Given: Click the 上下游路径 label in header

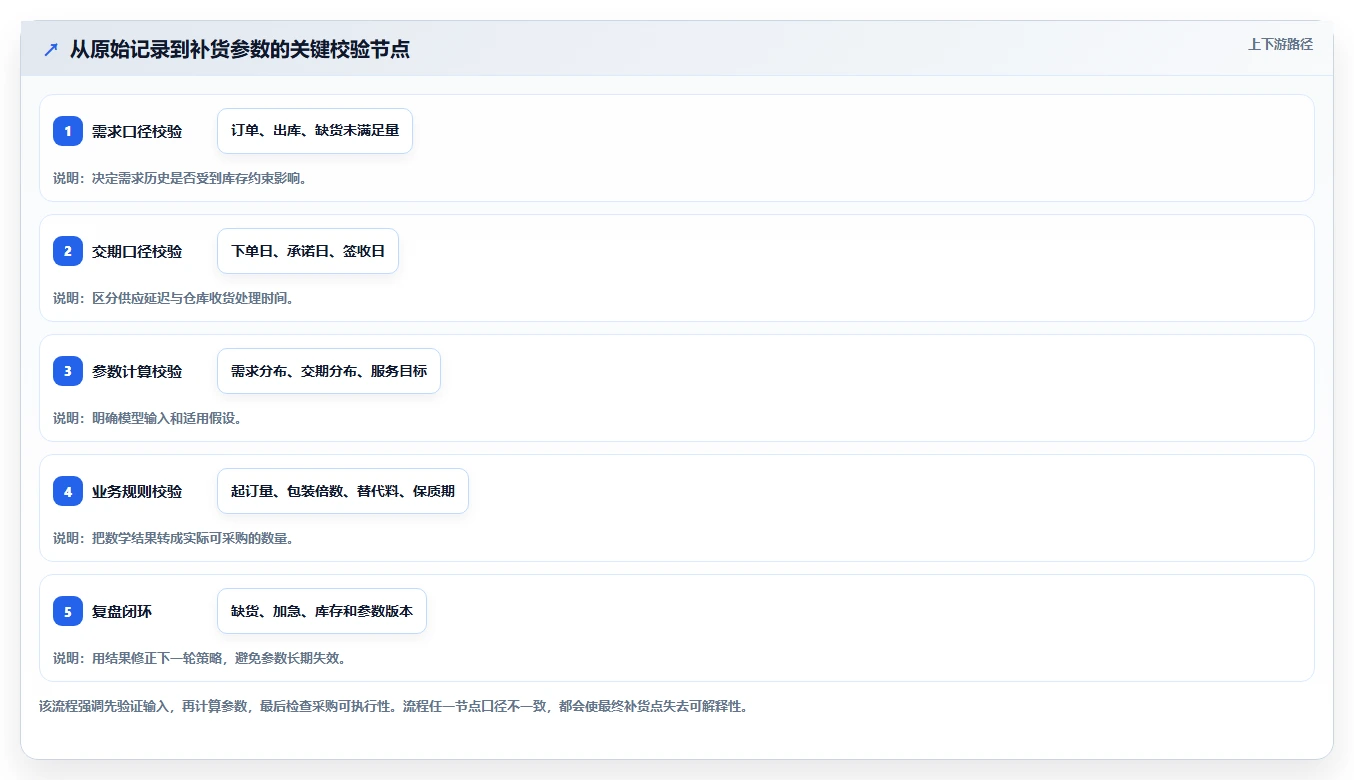Looking at the screenshot, I should 1280,44.
